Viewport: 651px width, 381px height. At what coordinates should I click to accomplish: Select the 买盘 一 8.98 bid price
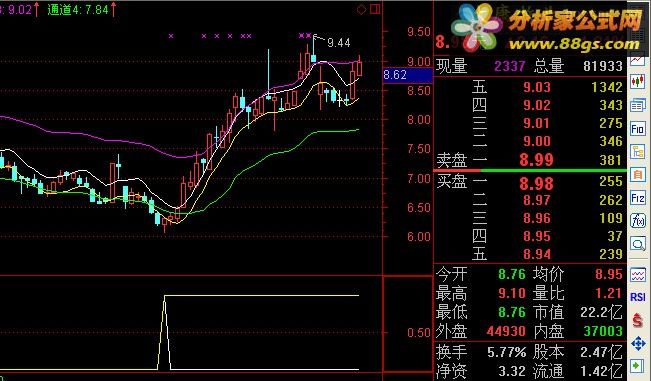[x=536, y=183]
